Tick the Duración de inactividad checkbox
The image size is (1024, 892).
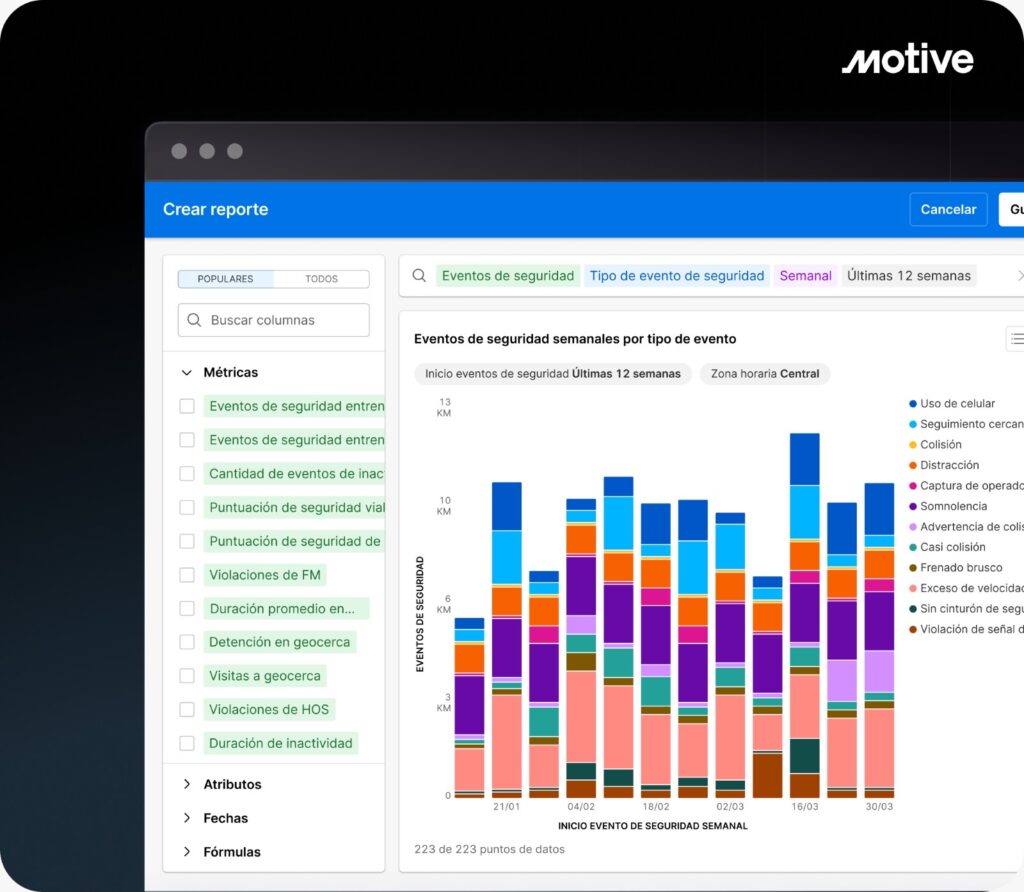187,743
